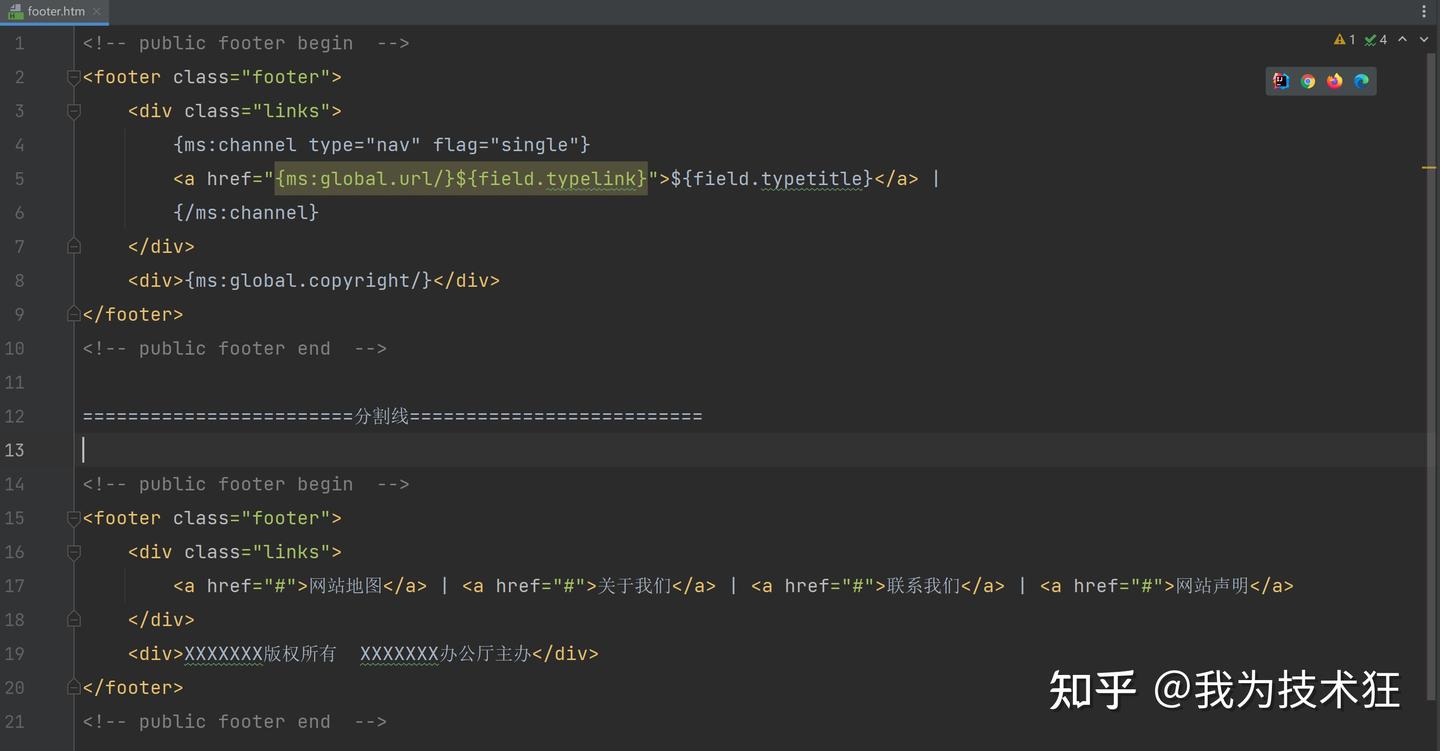Open preview in the IDEA built-in browser
This screenshot has width=1440, height=751.
tap(1281, 81)
